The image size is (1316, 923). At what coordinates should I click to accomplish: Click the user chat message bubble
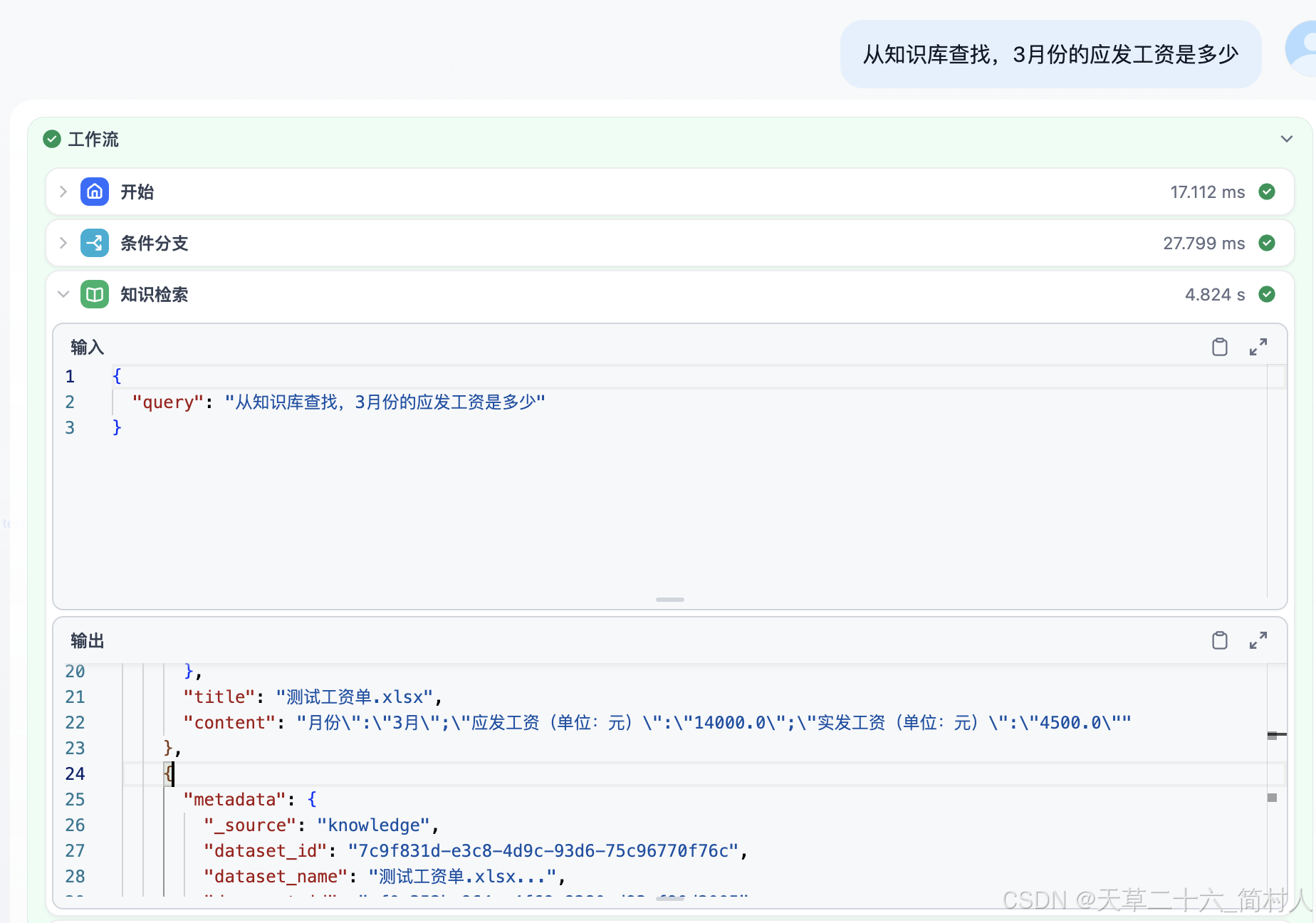coord(1050,54)
